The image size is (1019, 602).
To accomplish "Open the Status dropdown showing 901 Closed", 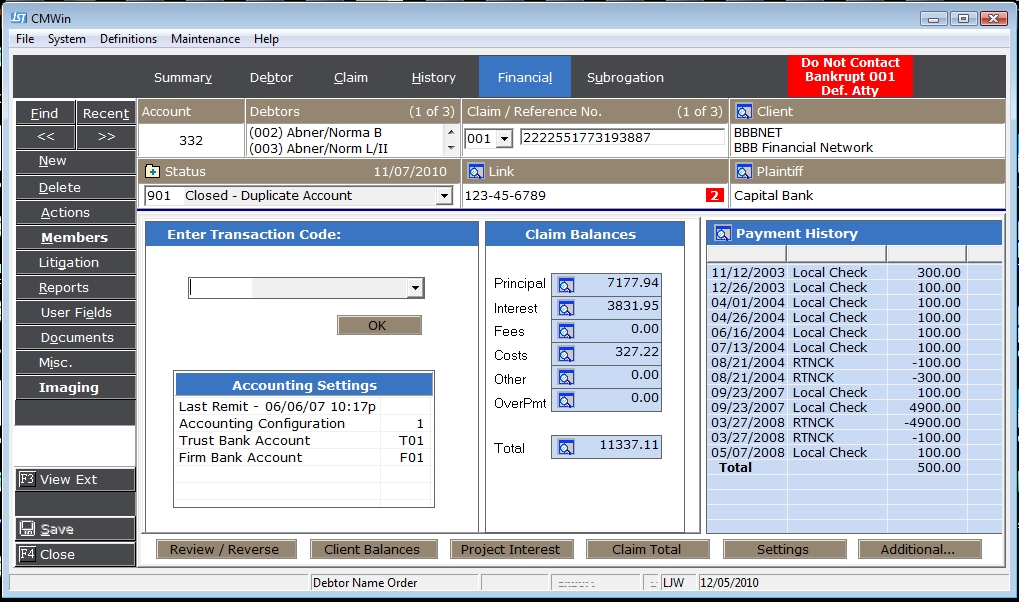I will coord(444,197).
